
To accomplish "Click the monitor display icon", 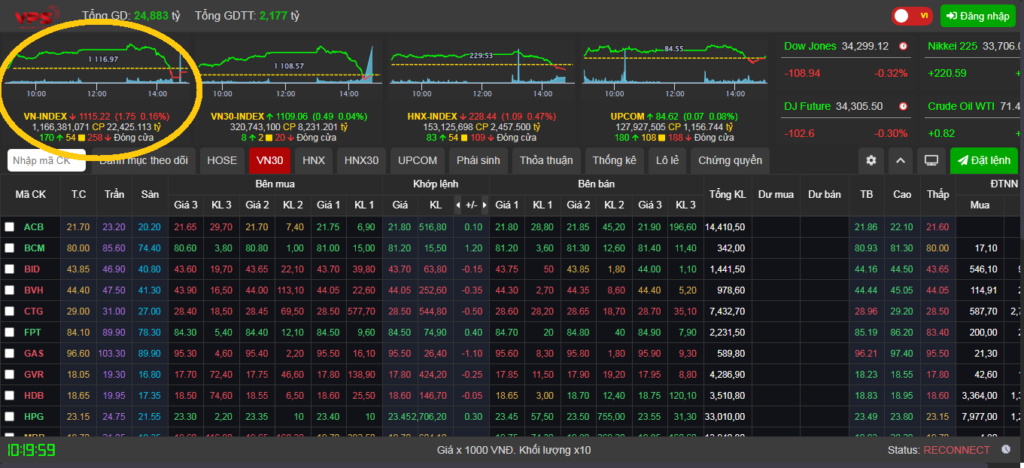I will (931, 160).
